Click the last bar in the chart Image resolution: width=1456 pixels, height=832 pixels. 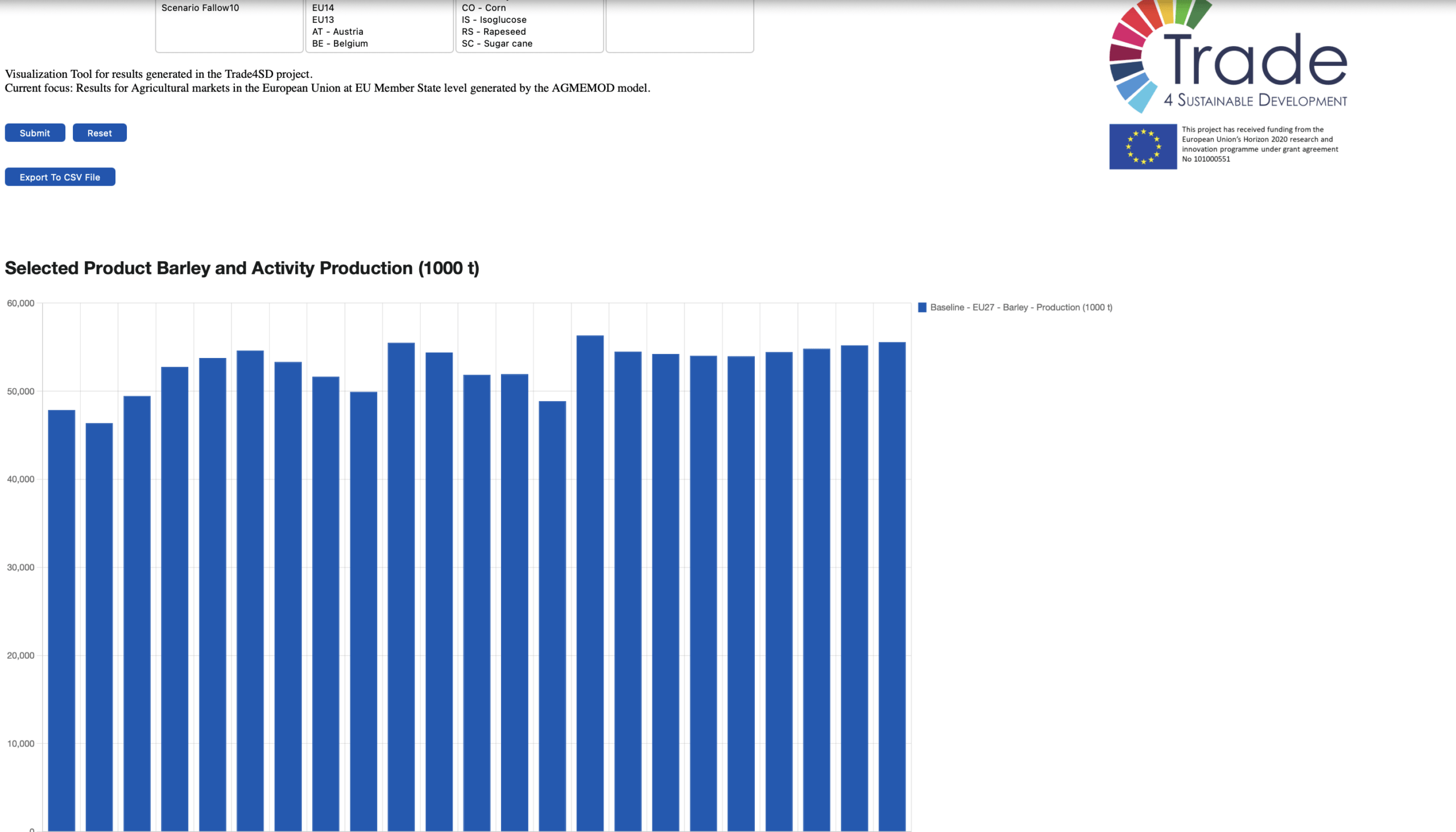pos(892,586)
